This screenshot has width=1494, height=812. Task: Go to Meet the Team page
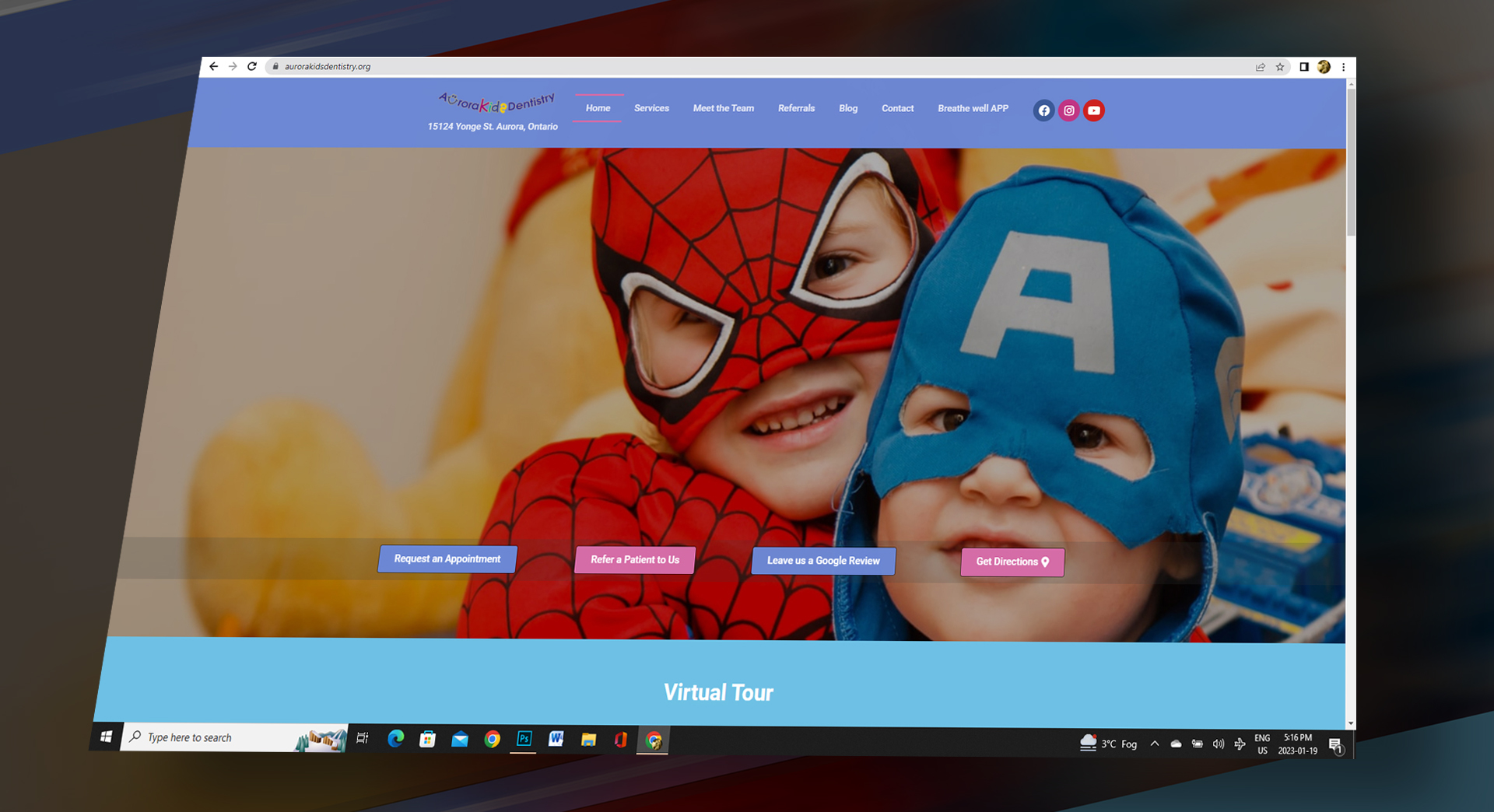click(x=723, y=108)
